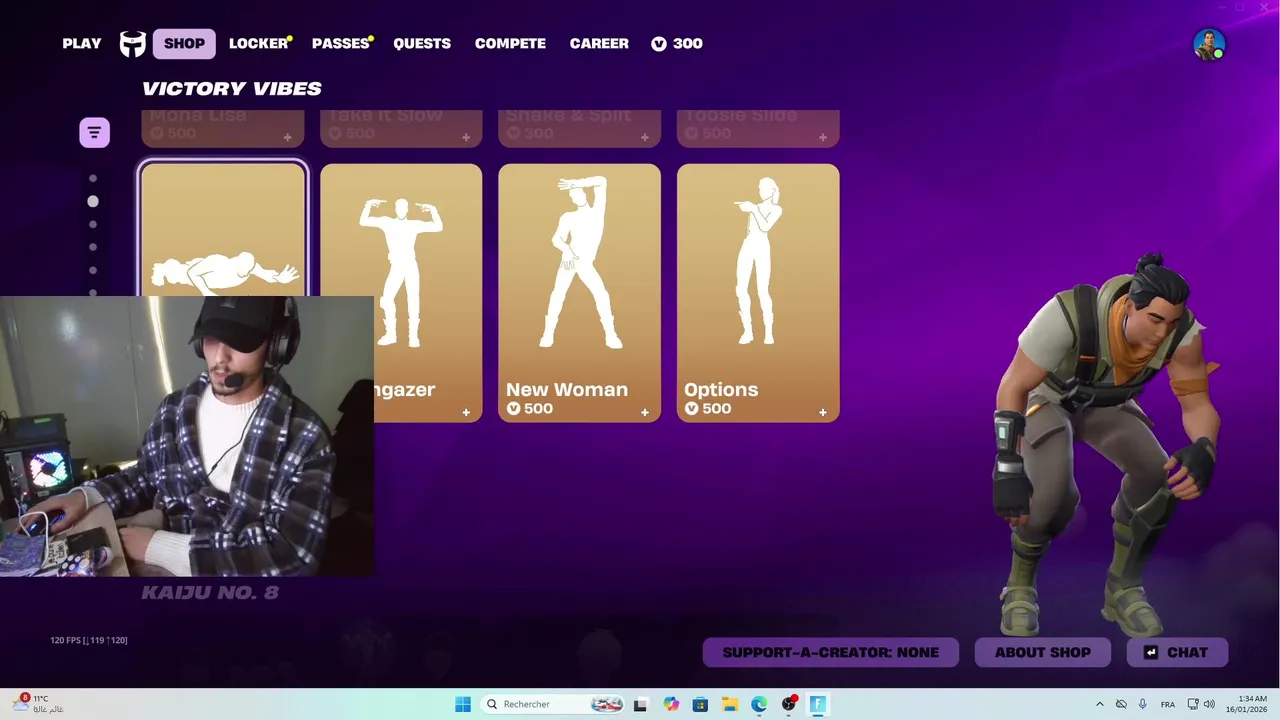Screen dimensions: 1280x720
Task: Select the New Woman emote card
Action: (579, 293)
